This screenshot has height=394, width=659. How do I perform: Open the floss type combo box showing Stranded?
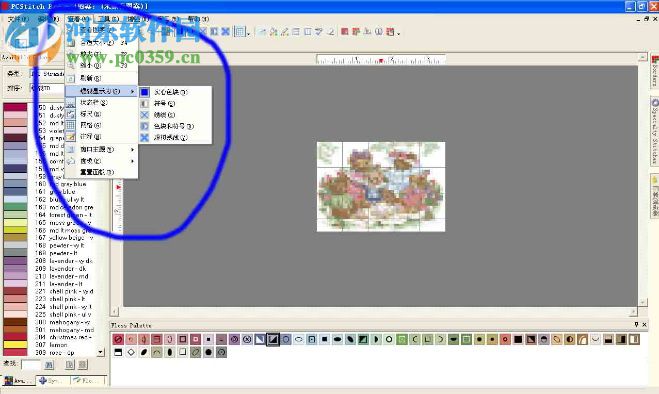[46, 74]
